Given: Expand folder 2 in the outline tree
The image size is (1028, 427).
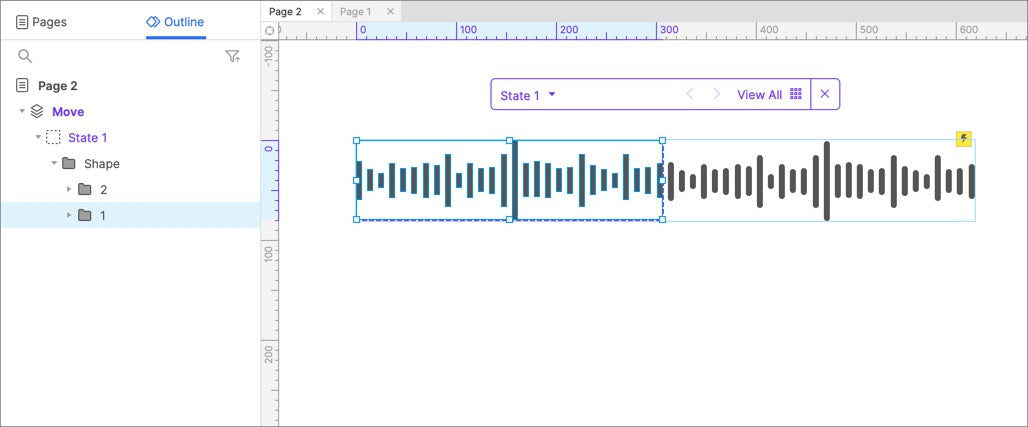Looking at the screenshot, I should click(x=69, y=189).
